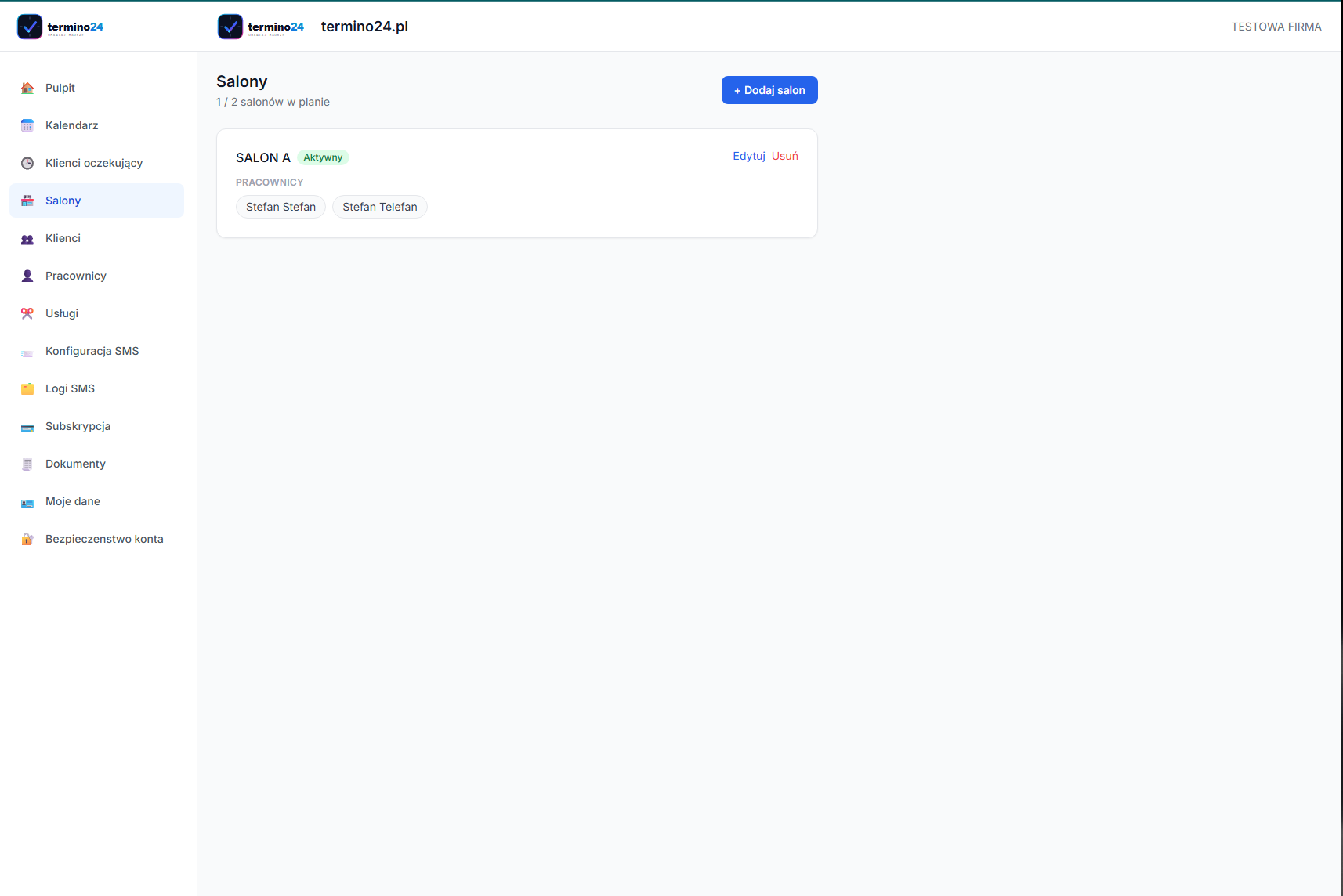Go to Klienci oczekujący
The height and width of the screenshot is (896, 1343).
(96, 163)
